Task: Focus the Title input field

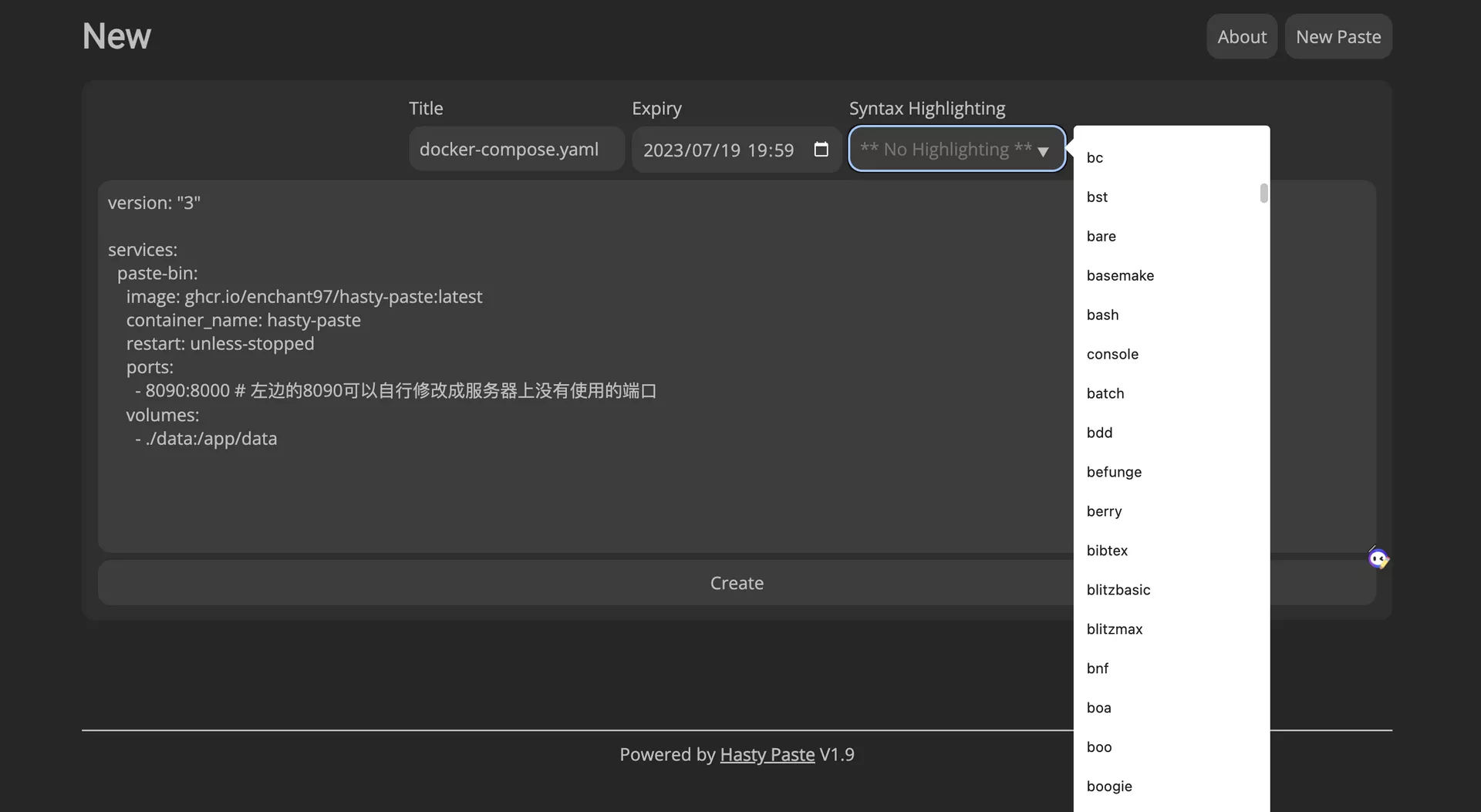Action: [516, 149]
